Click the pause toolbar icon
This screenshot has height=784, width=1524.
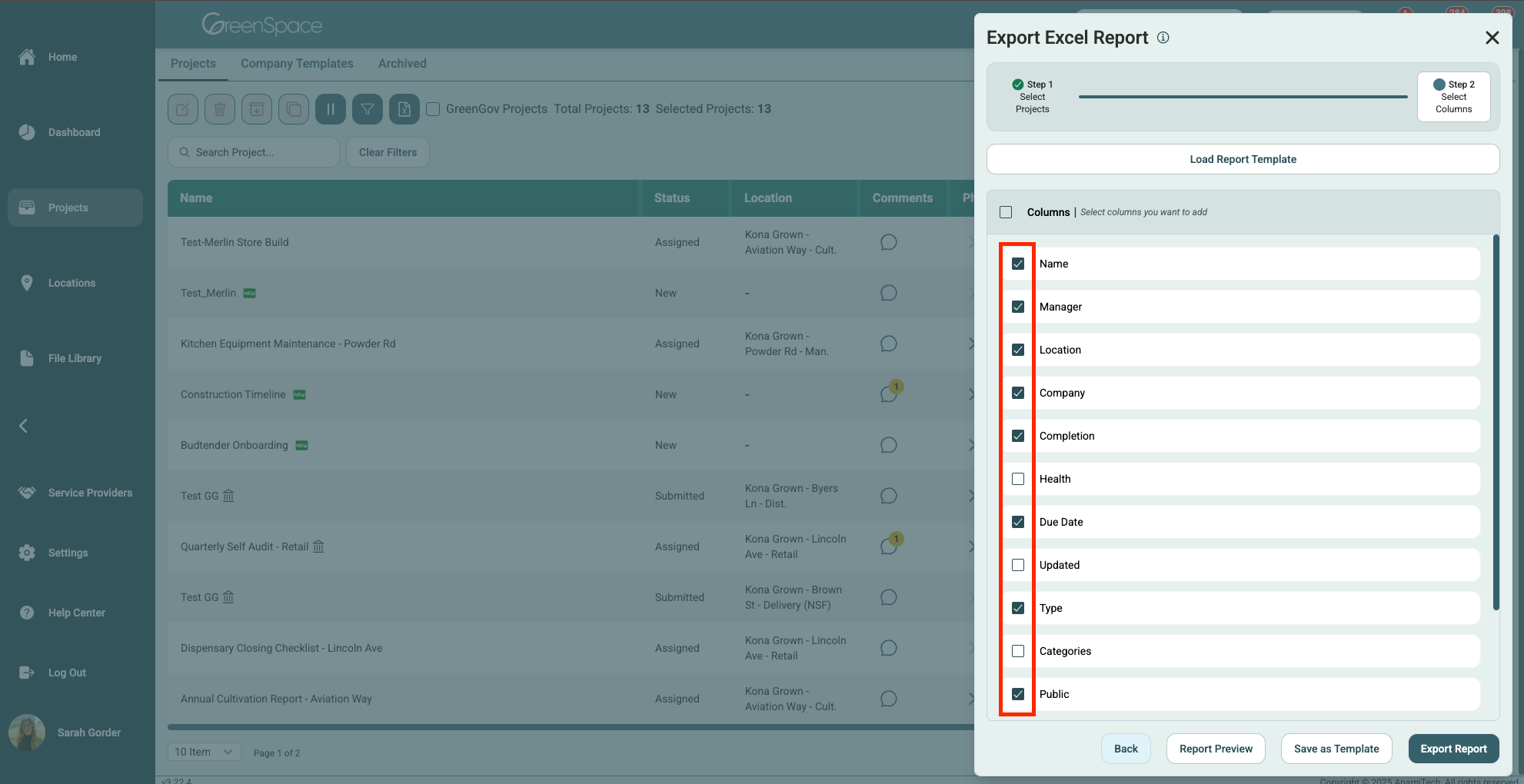click(331, 109)
